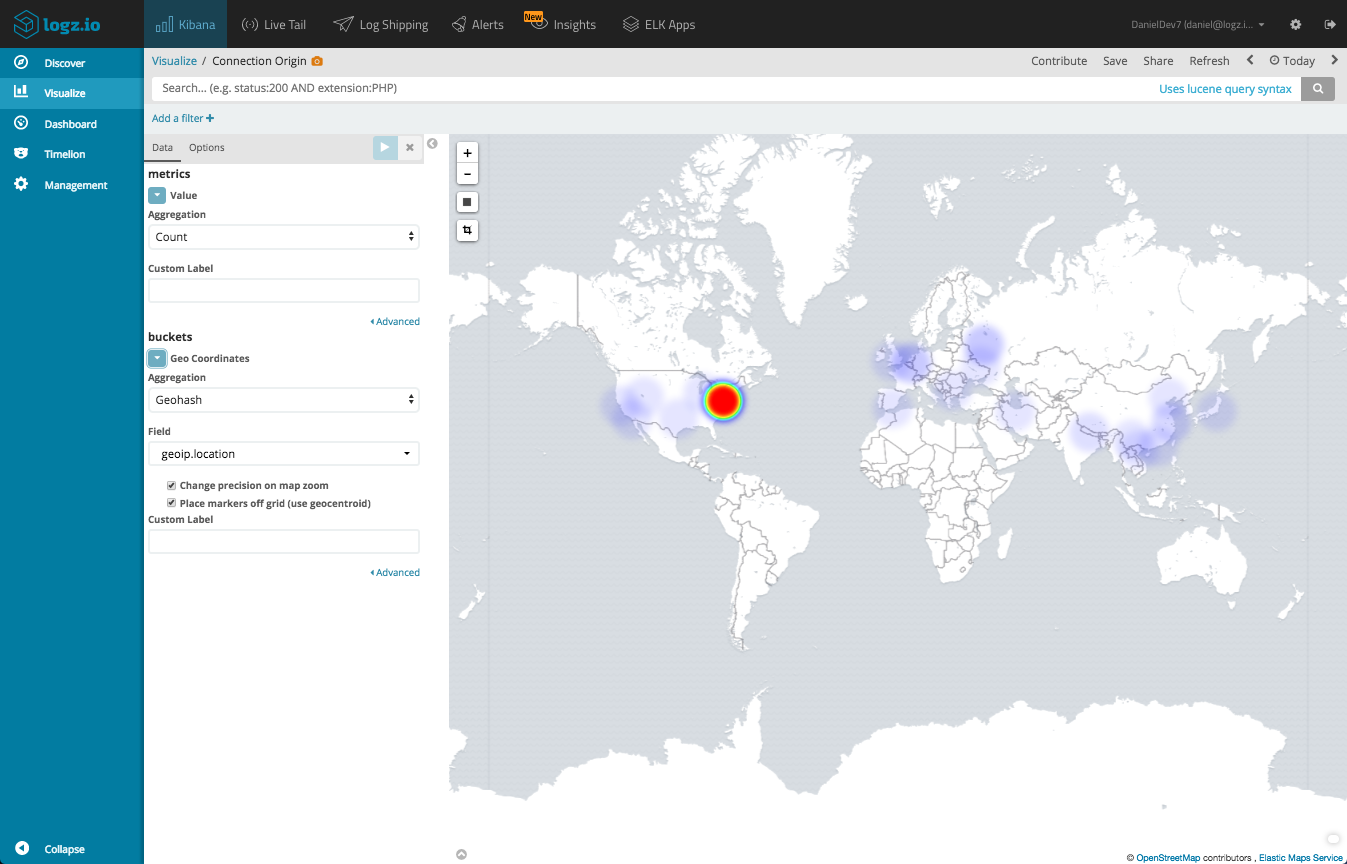Switch to the Data tab

point(162,147)
